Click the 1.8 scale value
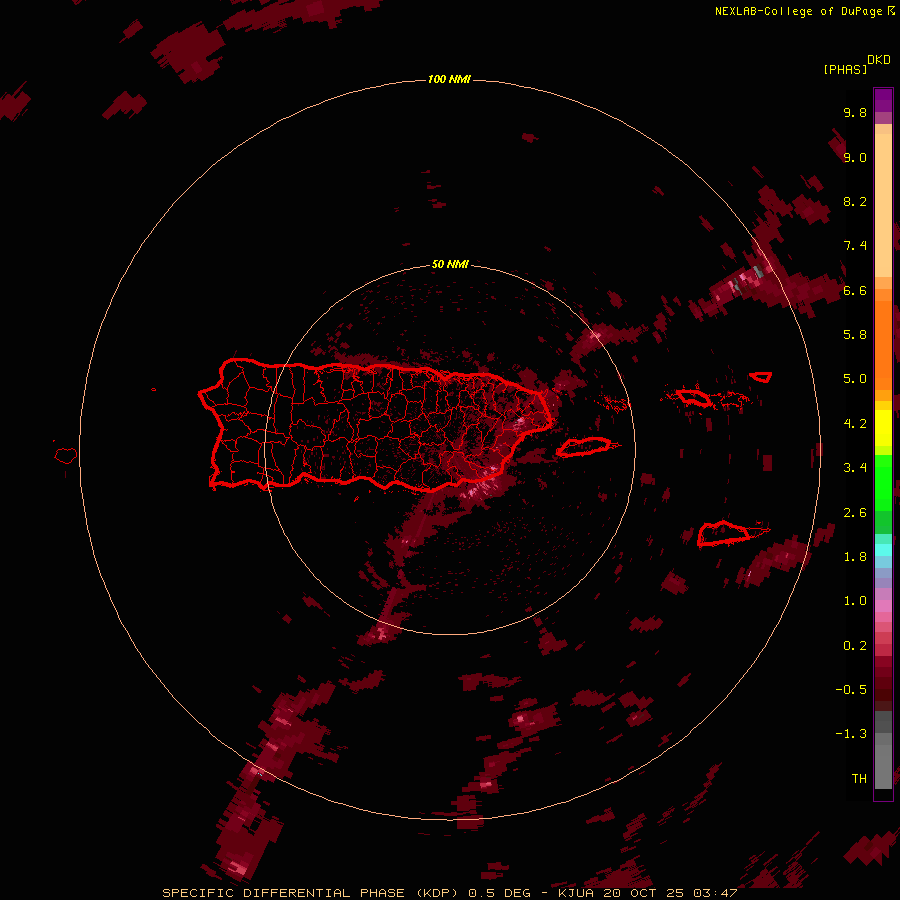The height and width of the screenshot is (900, 900). point(855,557)
